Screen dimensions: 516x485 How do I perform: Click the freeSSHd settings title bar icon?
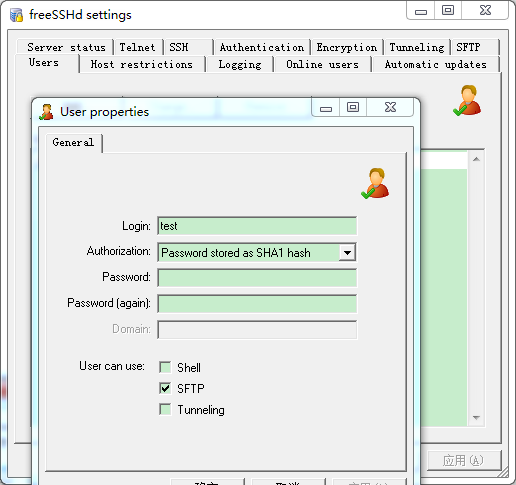pyautogui.click(x=16, y=15)
